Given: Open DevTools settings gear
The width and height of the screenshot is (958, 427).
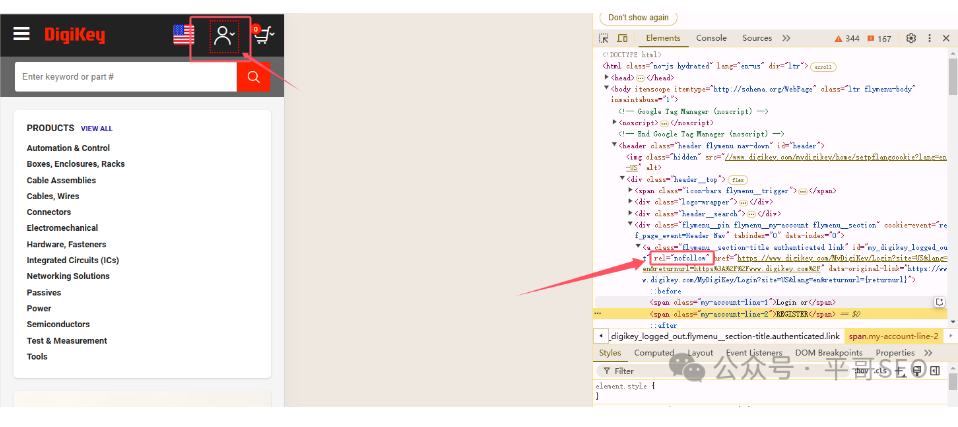Looking at the screenshot, I should [911, 38].
